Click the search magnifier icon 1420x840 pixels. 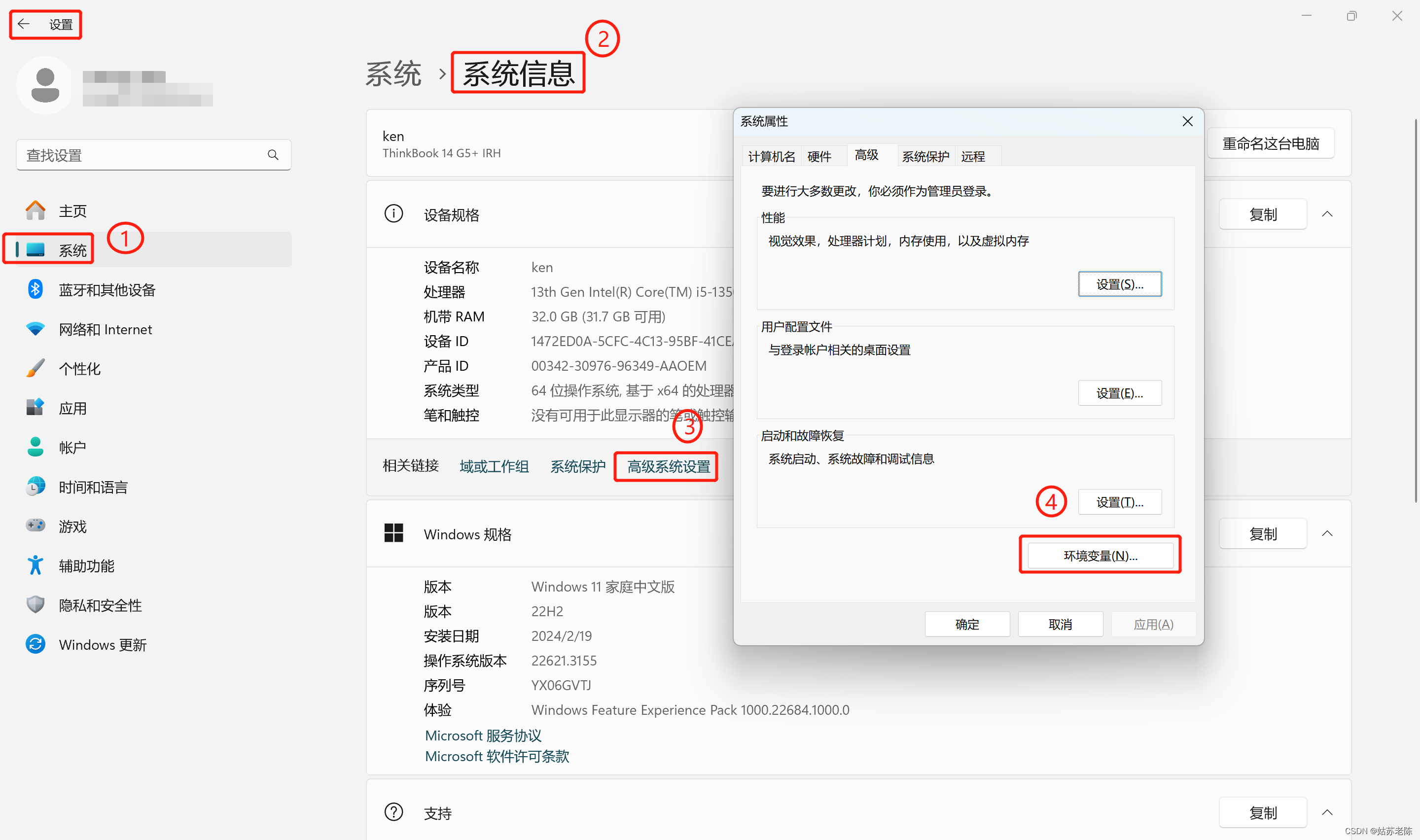pyautogui.click(x=273, y=155)
